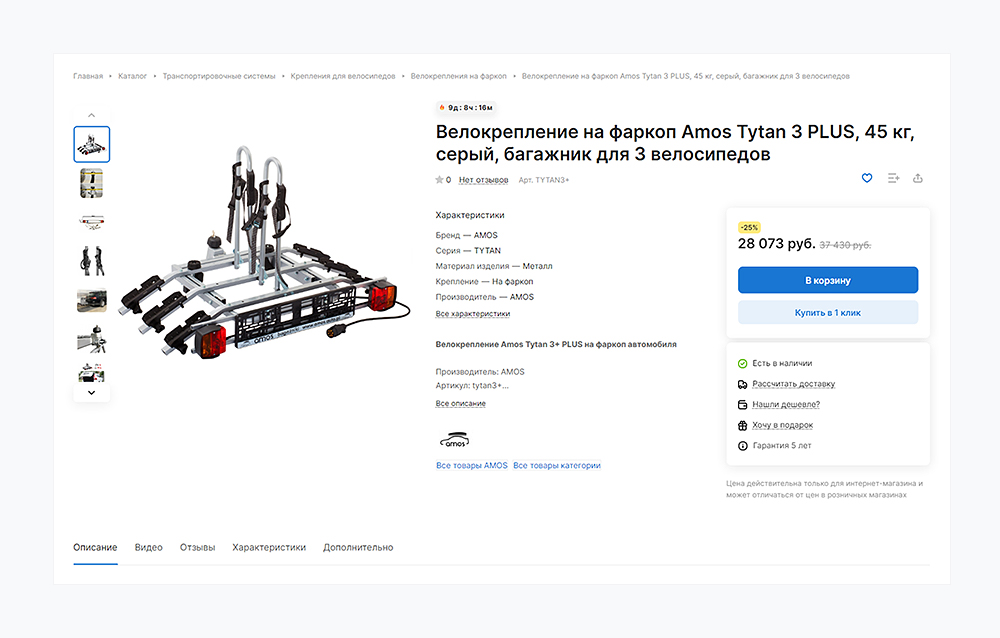Open Нашли дешевле? link
The height and width of the screenshot is (638, 1000).
coord(786,404)
